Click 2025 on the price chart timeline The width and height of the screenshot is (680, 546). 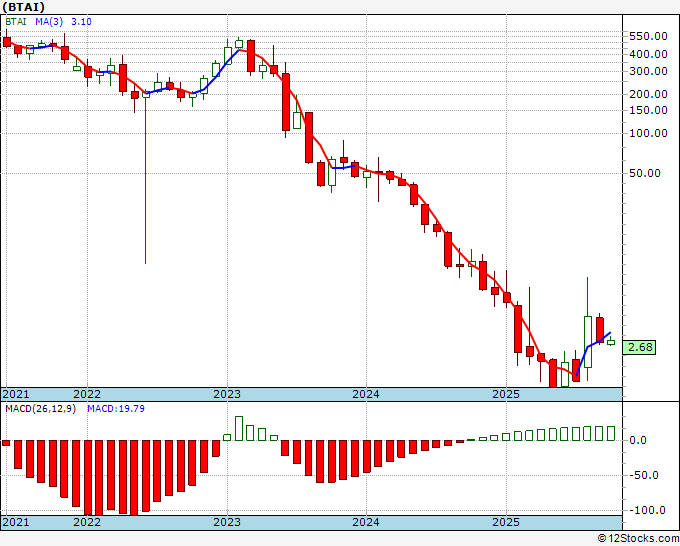coord(506,394)
